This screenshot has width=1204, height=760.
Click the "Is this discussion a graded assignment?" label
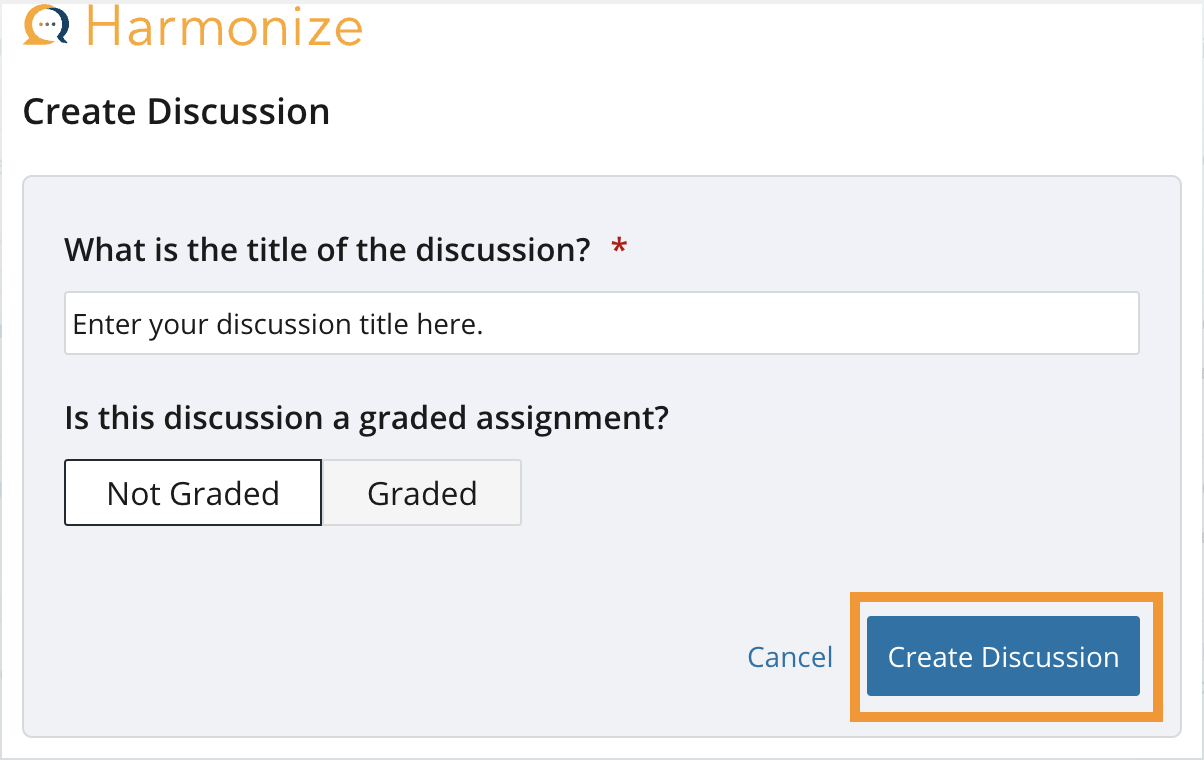[x=366, y=417]
